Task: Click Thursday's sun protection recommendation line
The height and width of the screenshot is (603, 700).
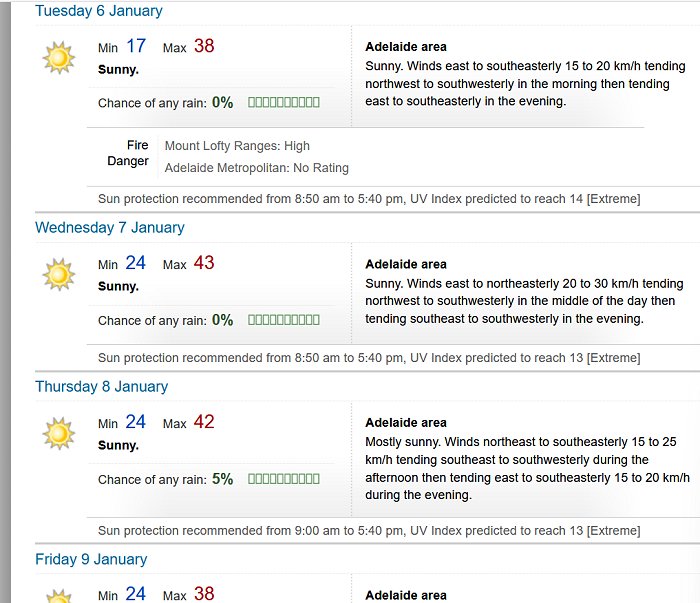Action: click(369, 531)
